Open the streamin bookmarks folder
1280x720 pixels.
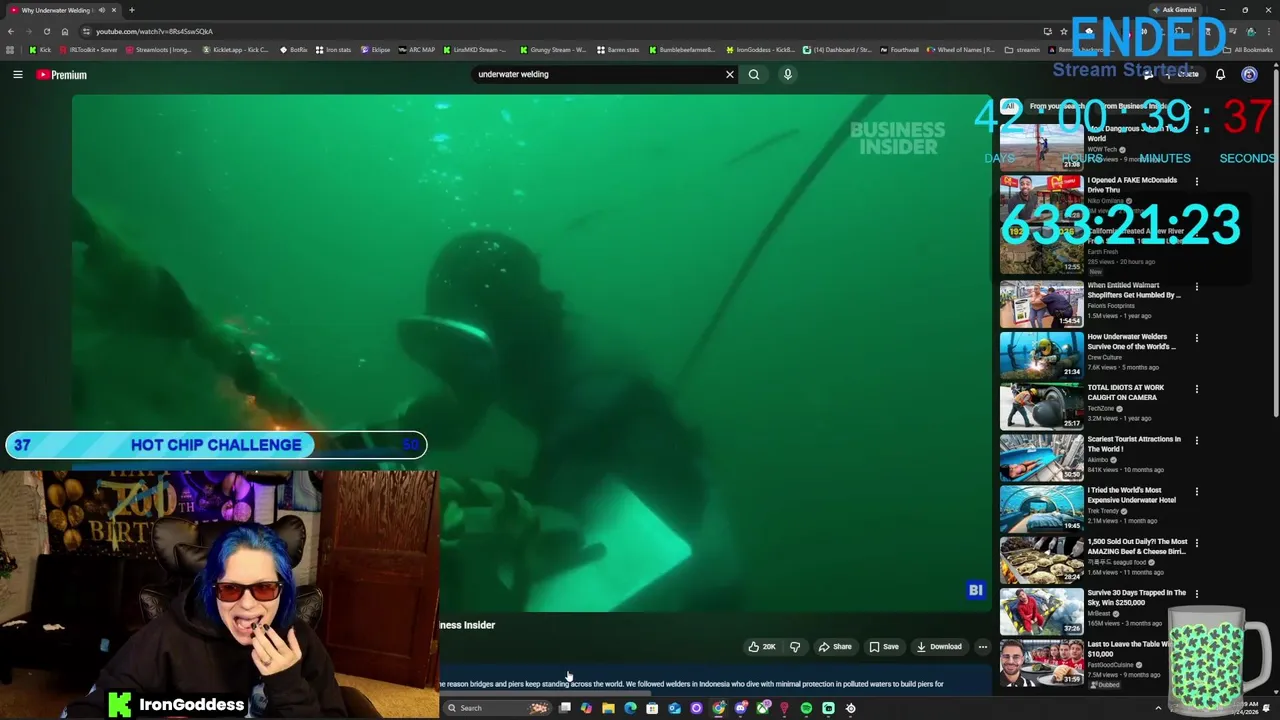coord(1022,50)
